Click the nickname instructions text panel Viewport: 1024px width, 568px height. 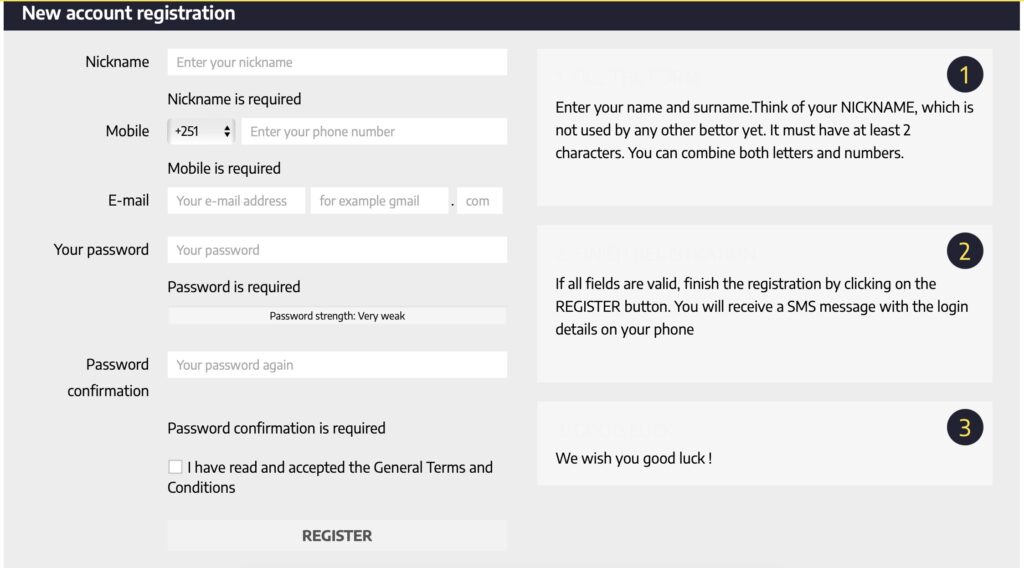pyautogui.click(x=765, y=127)
